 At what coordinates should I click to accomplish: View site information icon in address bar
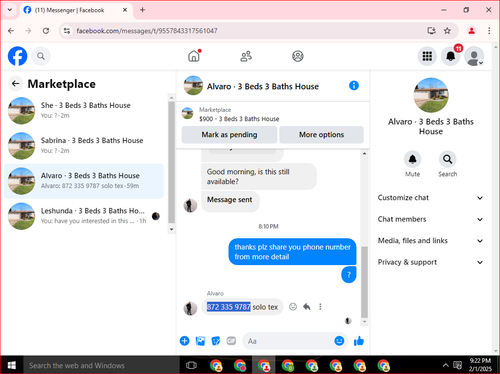click(x=67, y=31)
